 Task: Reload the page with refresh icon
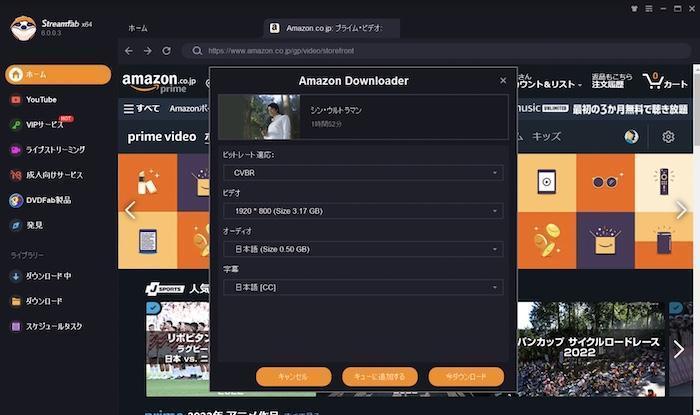tap(167, 51)
